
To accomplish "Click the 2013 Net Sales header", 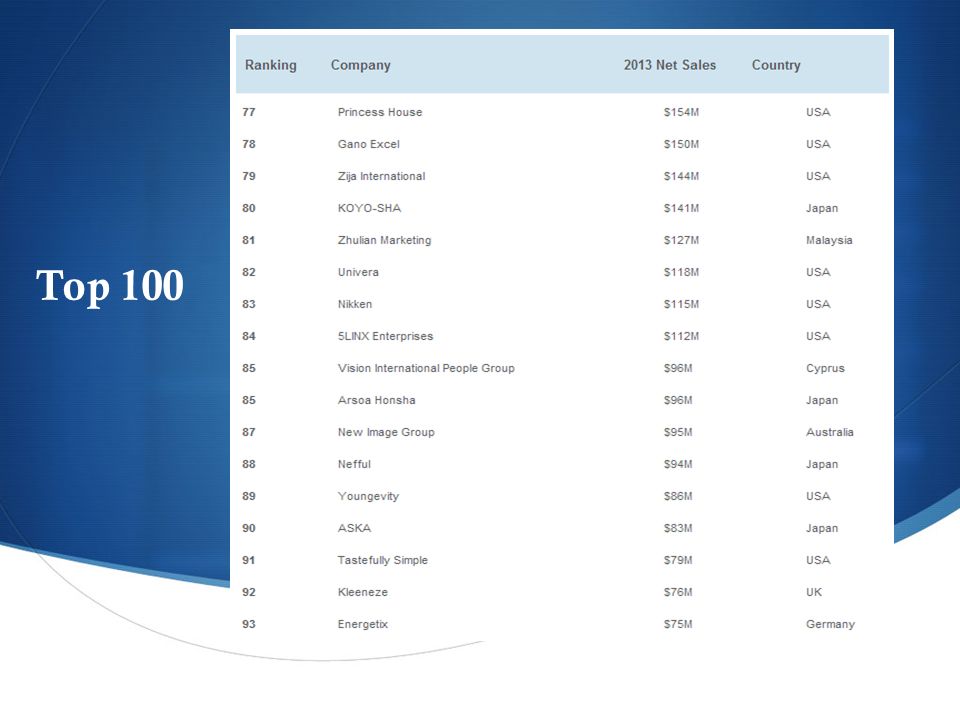I will click(670, 65).
